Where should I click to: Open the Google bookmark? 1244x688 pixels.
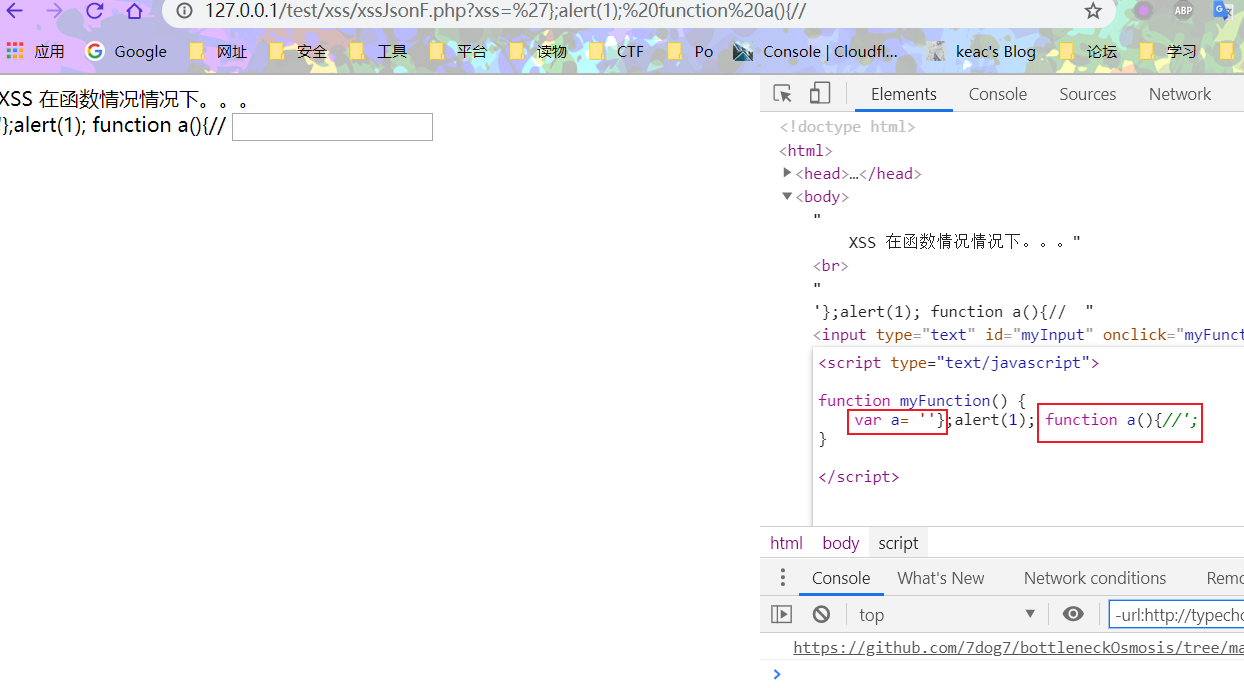[126, 51]
